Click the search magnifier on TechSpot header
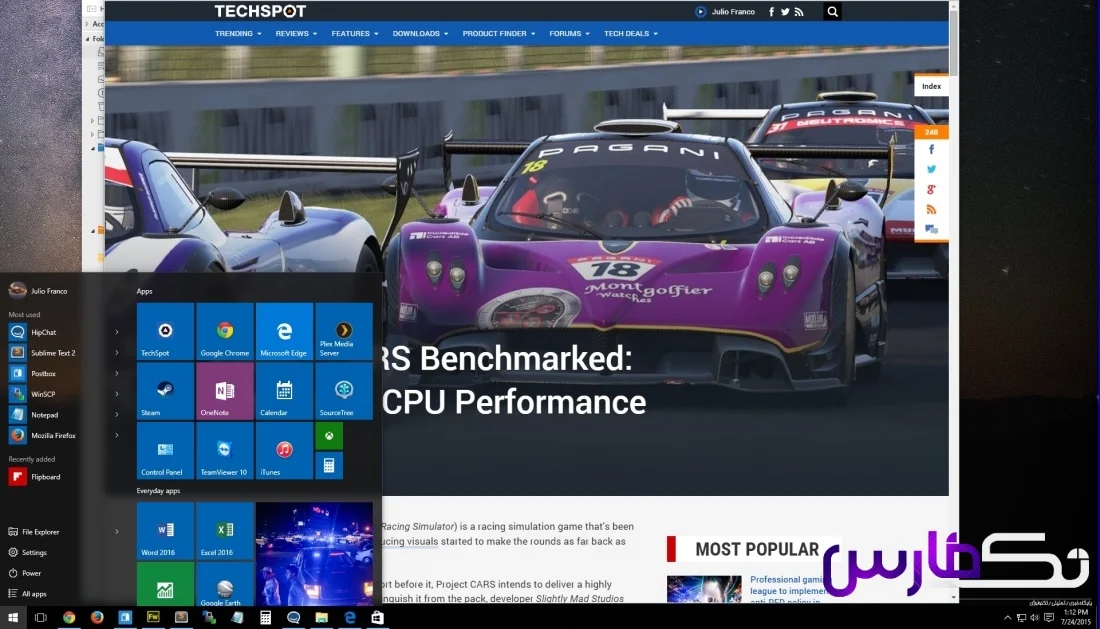 [832, 11]
